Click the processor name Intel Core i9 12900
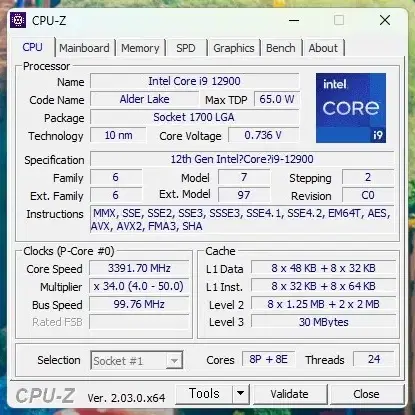The height and width of the screenshot is (415, 415). [x=194, y=81]
